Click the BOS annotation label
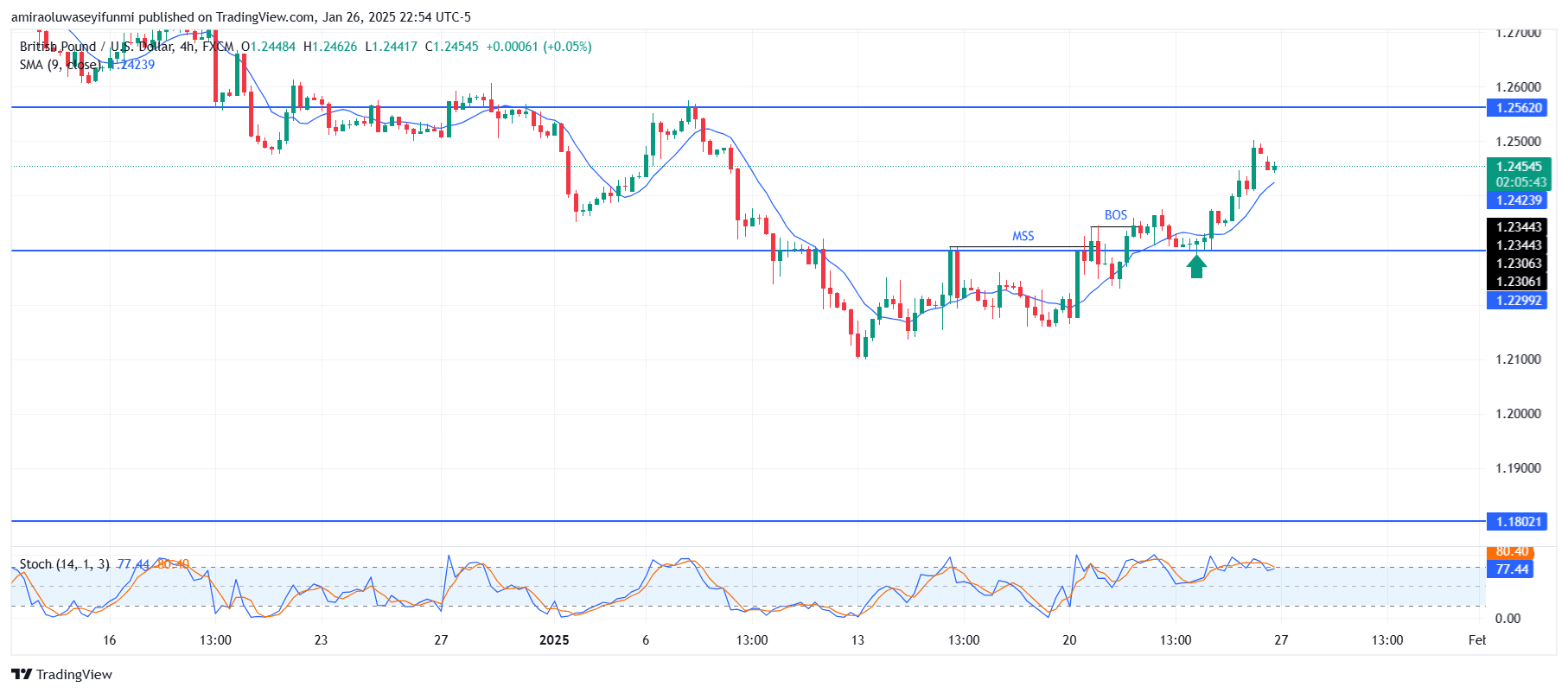This screenshot has height=693, width=1568. pos(1116,215)
